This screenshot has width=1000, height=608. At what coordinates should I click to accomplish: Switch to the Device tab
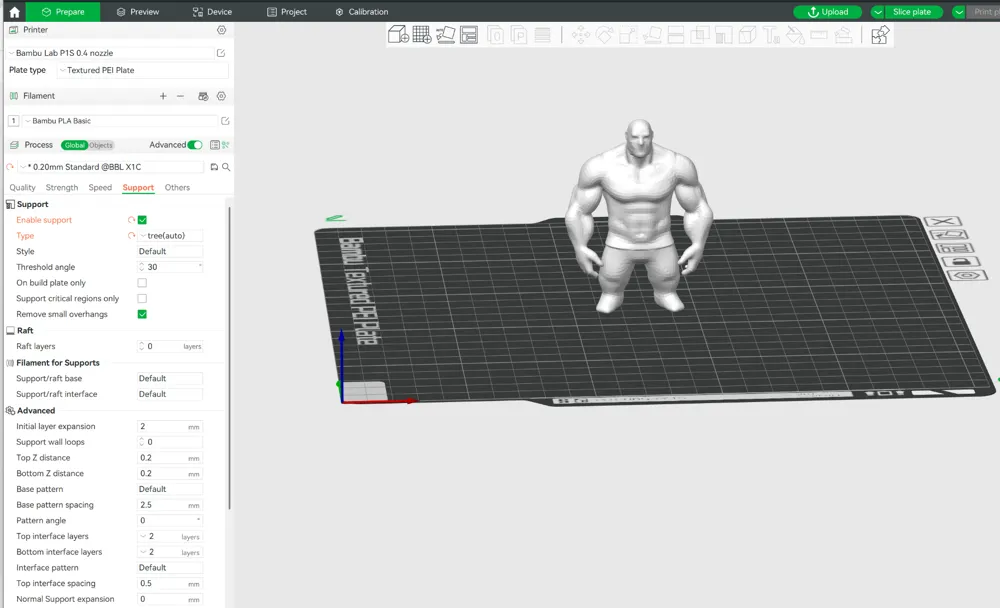212,11
